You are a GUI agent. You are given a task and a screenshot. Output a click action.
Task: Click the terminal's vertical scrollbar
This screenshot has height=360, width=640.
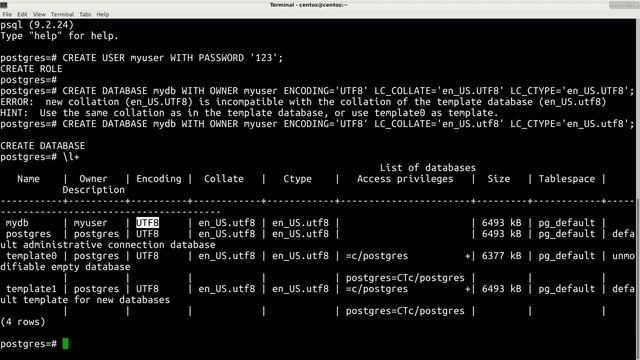(x=638, y=188)
